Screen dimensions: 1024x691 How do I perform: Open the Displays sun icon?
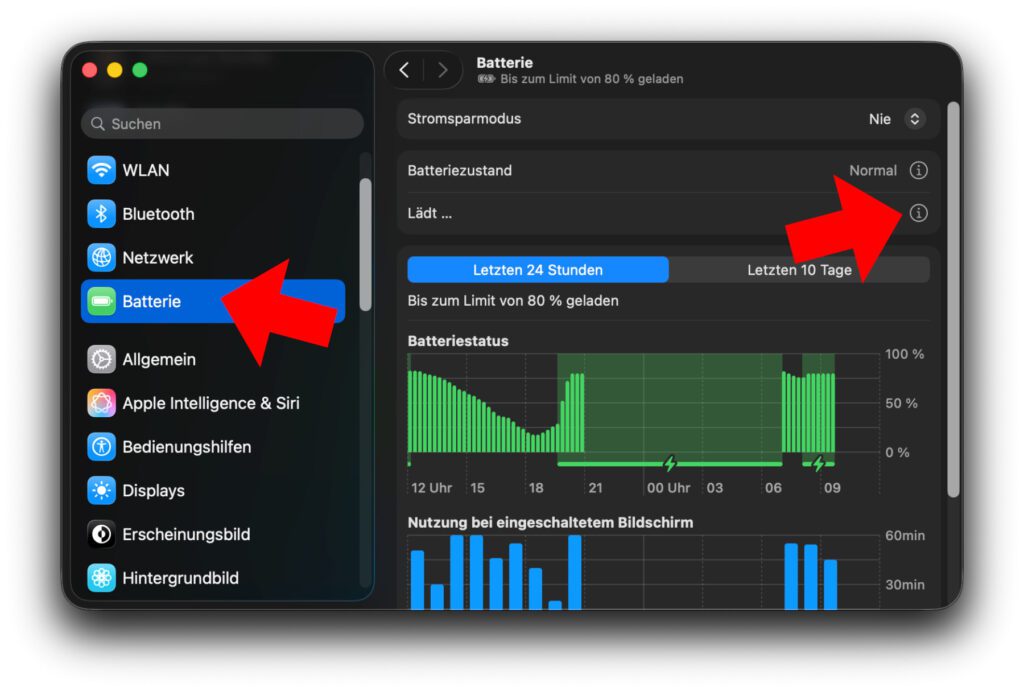click(x=101, y=490)
